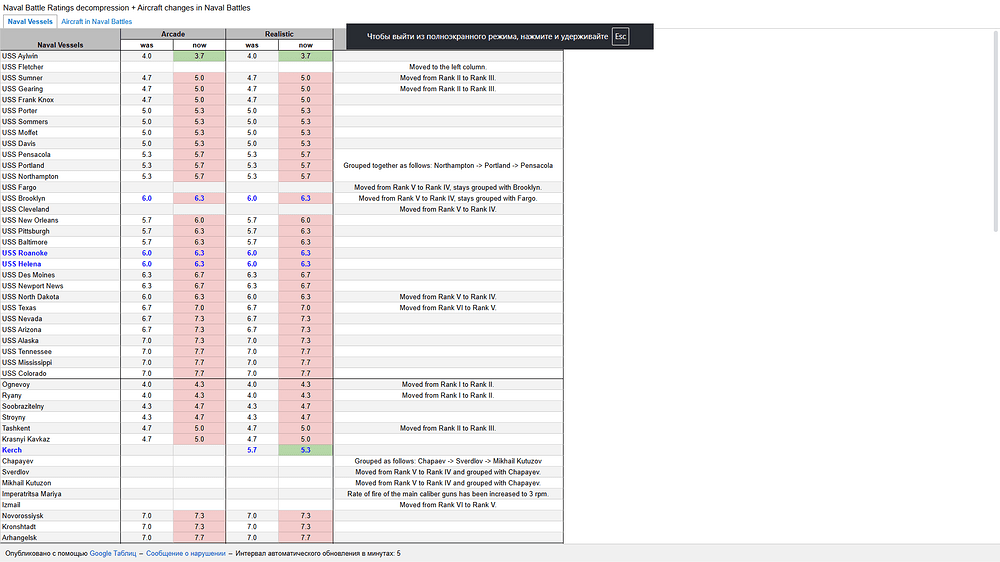This screenshot has width=1000, height=562.
Task: Select the USS Texas name cell
Action: pyautogui.click(x=60, y=307)
